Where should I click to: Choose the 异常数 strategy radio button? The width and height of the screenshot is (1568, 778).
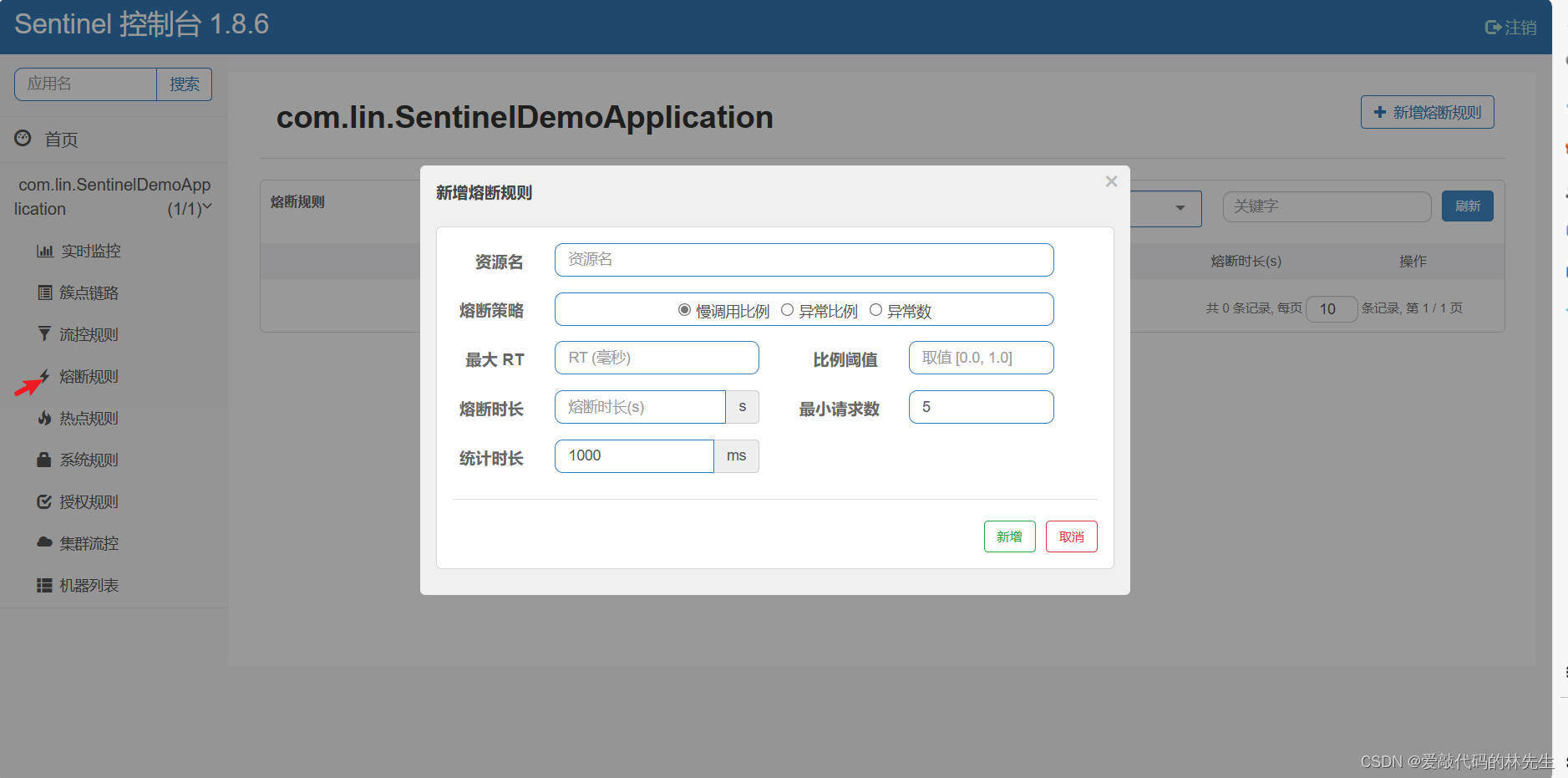(875, 310)
